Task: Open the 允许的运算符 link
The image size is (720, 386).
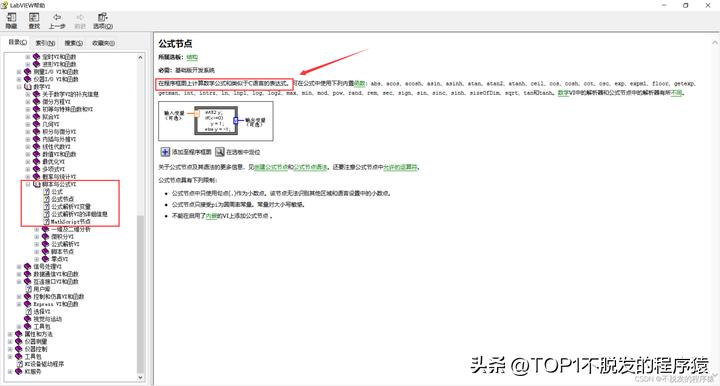Action: pyautogui.click(x=400, y=167)
